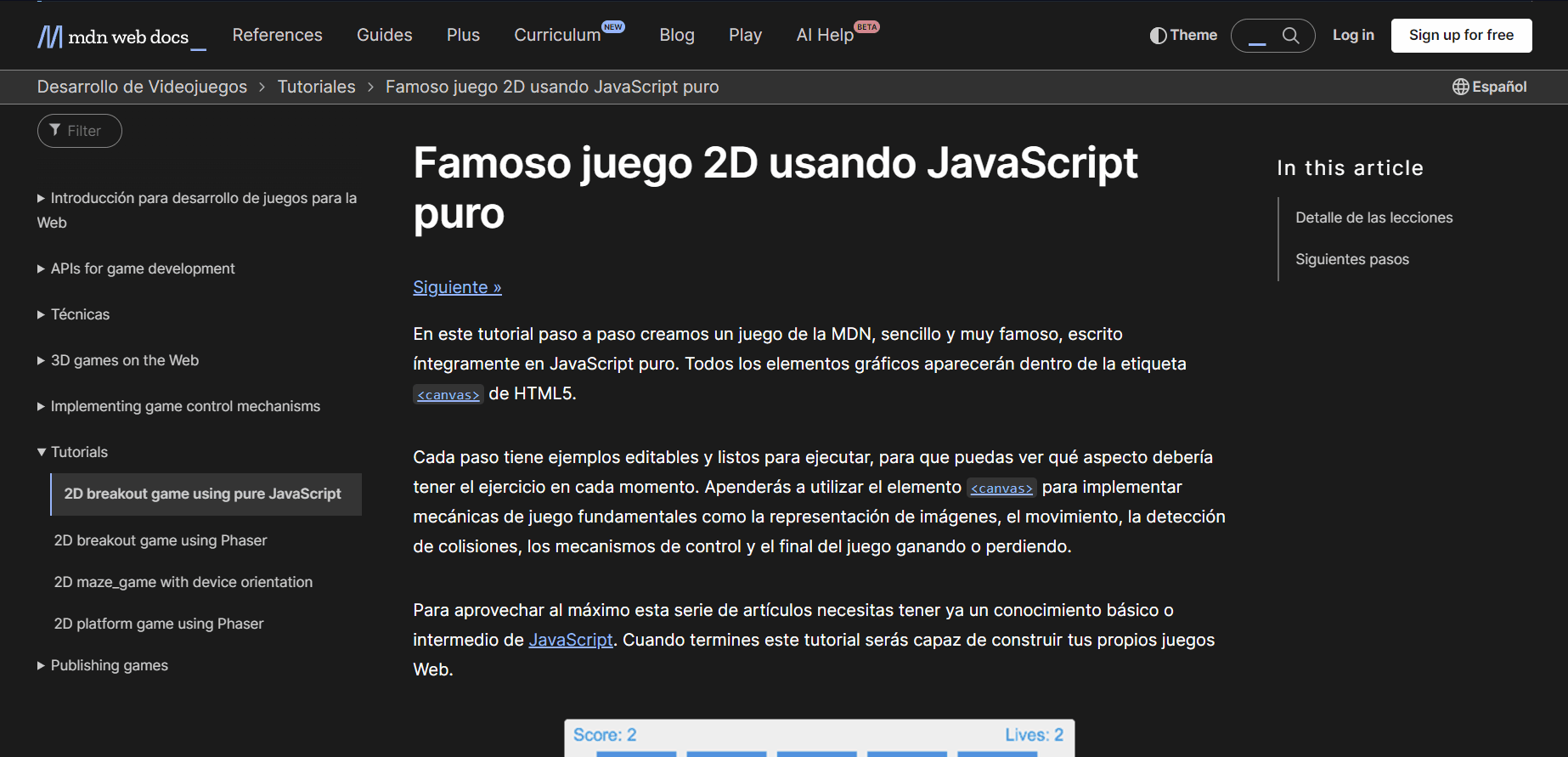Collapse the Tutorials sidebar section
1568x757 pixels.
(78, 452)
